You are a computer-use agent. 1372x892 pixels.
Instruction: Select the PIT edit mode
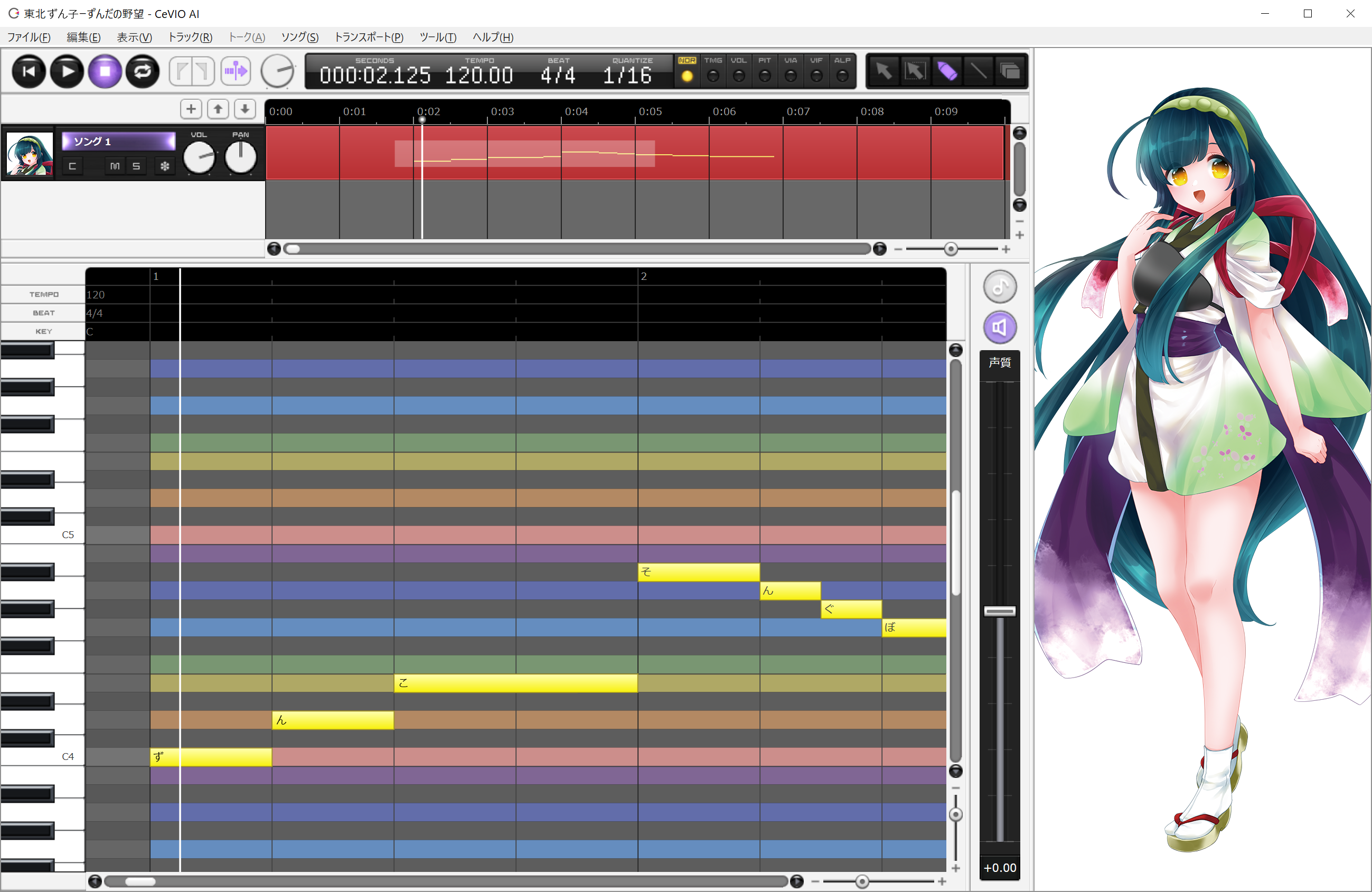click(x=764, y=70)
